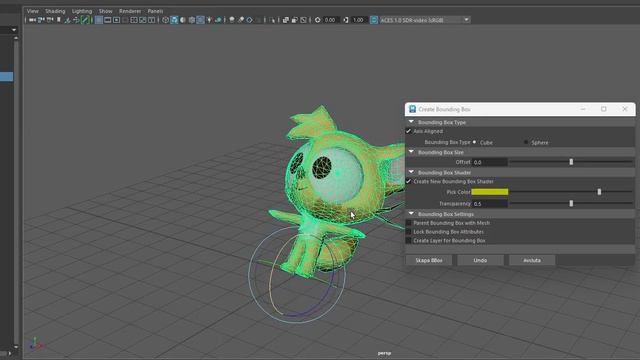Open the viewport Lighting menu
This screenshot has width=640, height=360.
(x=82, y=11)
